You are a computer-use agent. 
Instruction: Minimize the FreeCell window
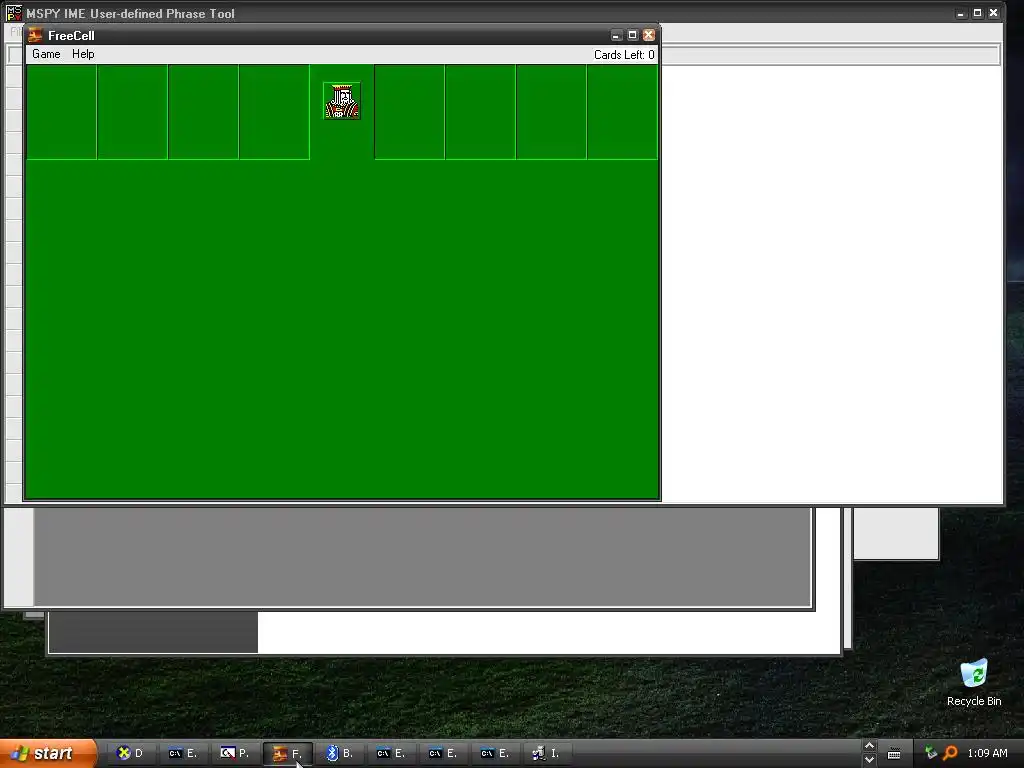pyautogui.click(x=616, y=35)
